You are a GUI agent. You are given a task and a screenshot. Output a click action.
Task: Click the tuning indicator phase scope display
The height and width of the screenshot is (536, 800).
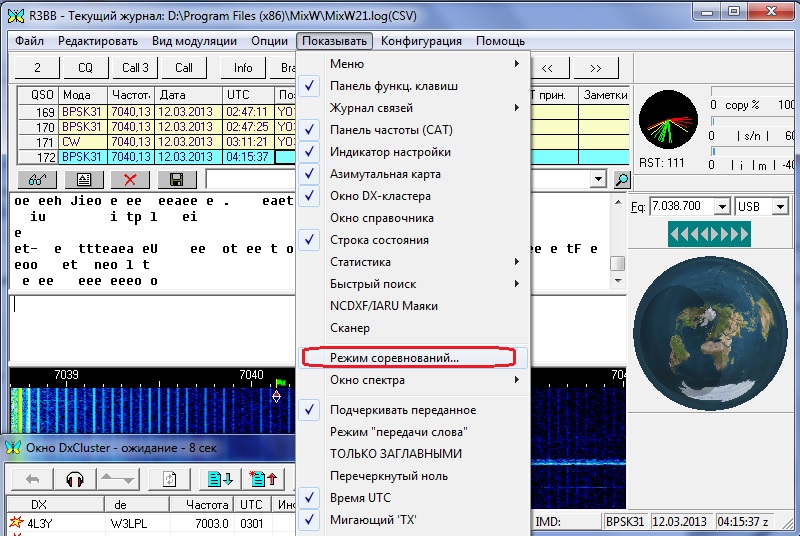(x=668, y=122)
